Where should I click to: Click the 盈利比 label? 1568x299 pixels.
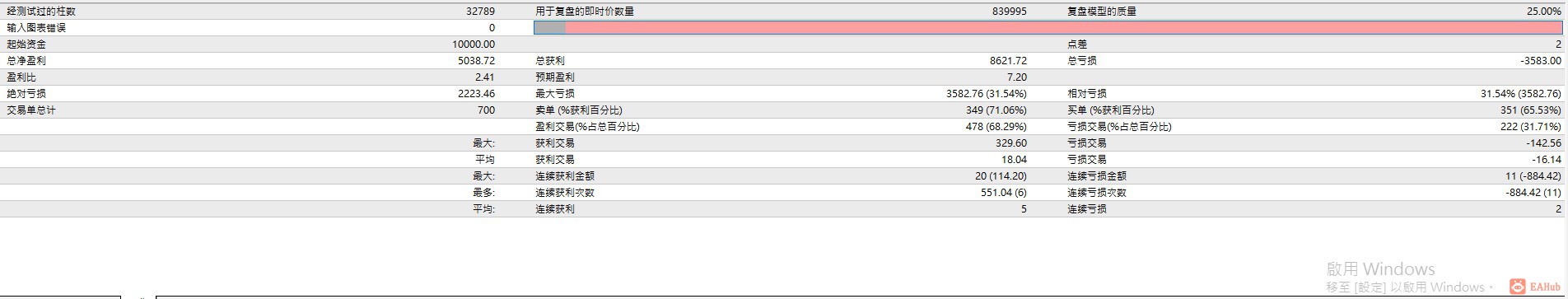click(21, 77)
